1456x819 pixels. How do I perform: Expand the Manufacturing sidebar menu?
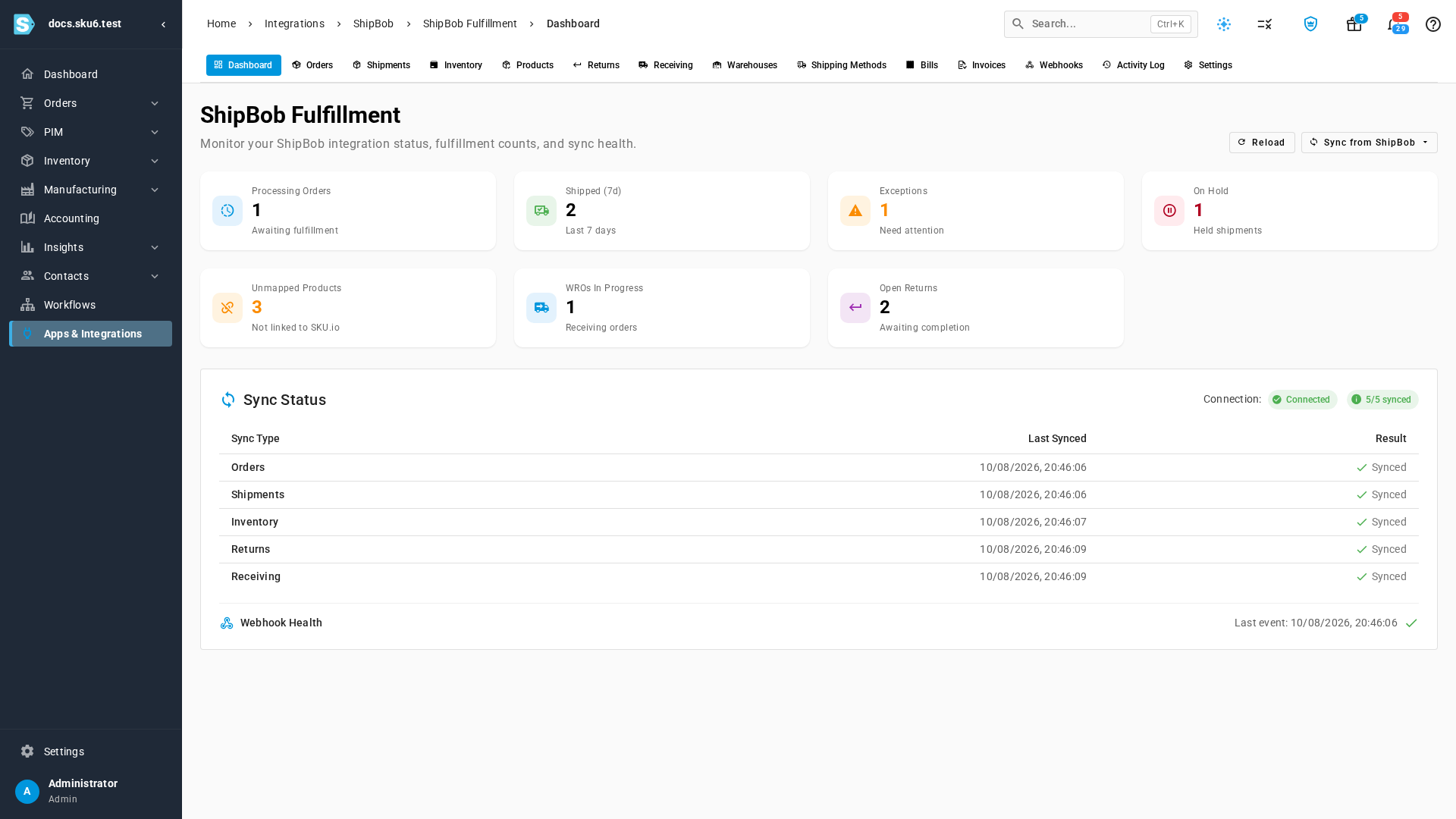tap(90, 190)
